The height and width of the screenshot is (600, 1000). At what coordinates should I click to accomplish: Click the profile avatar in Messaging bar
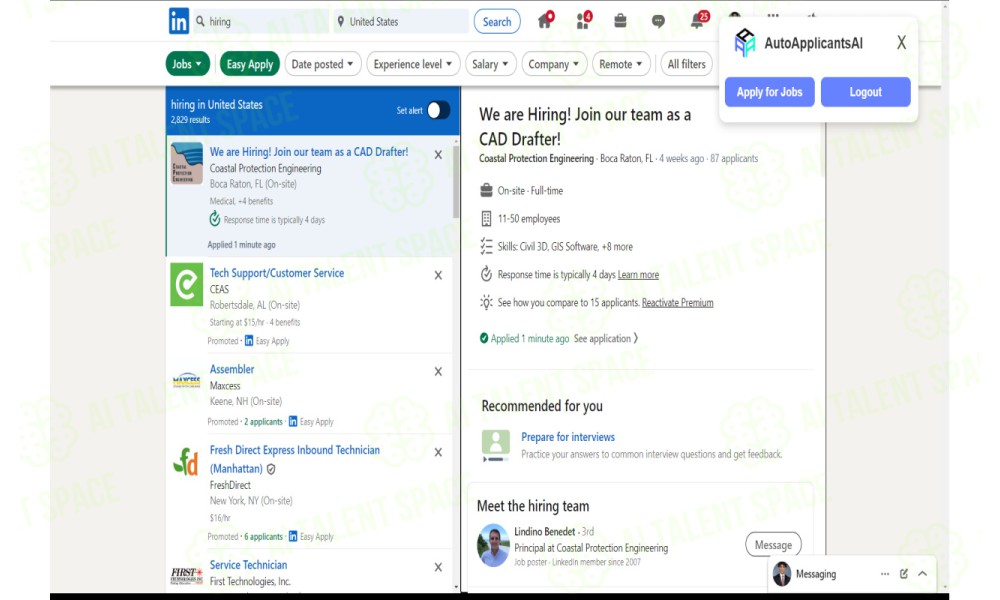coord(782,574)
